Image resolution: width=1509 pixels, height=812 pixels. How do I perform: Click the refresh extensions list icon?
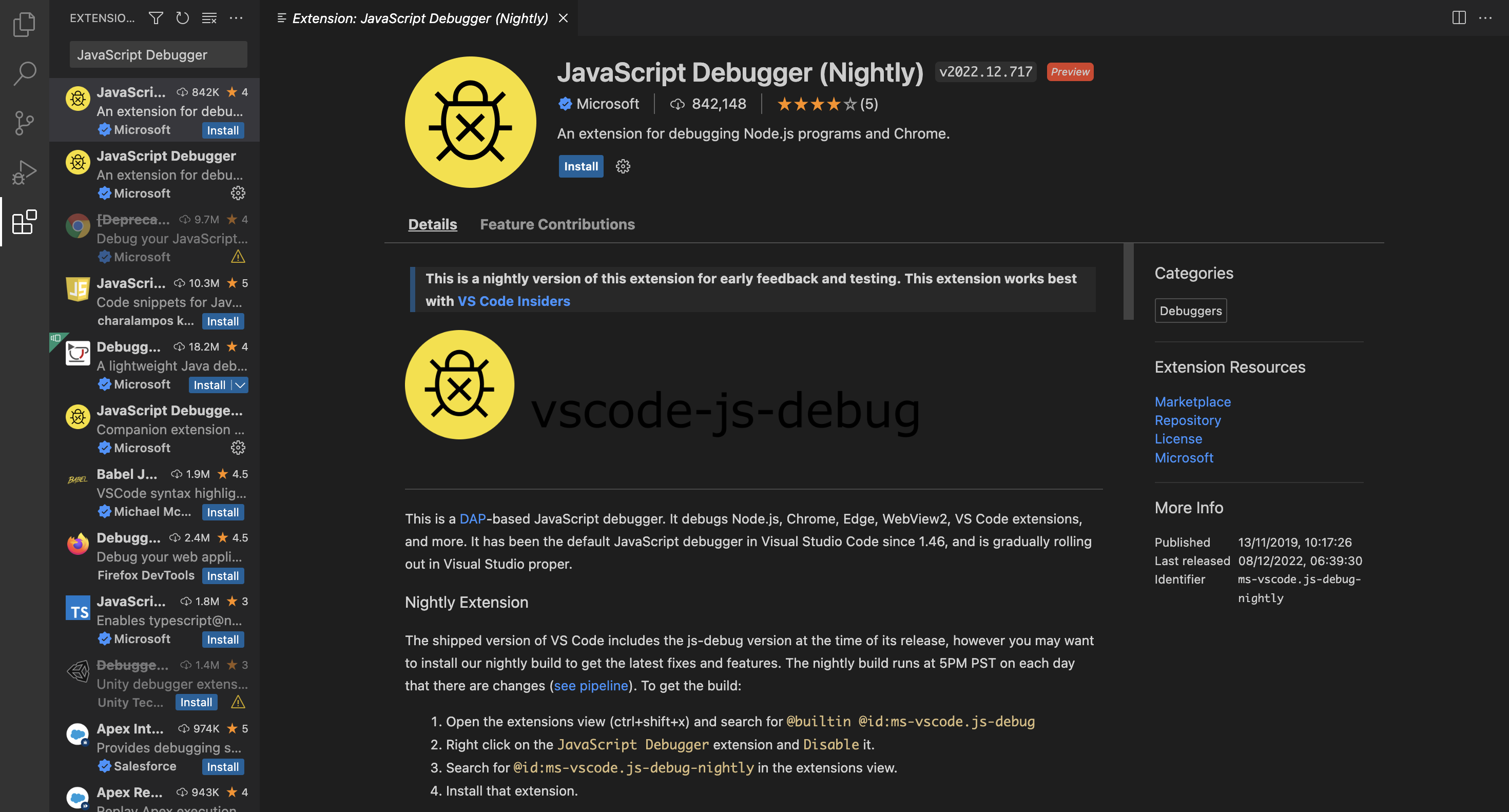pos(183,18)
